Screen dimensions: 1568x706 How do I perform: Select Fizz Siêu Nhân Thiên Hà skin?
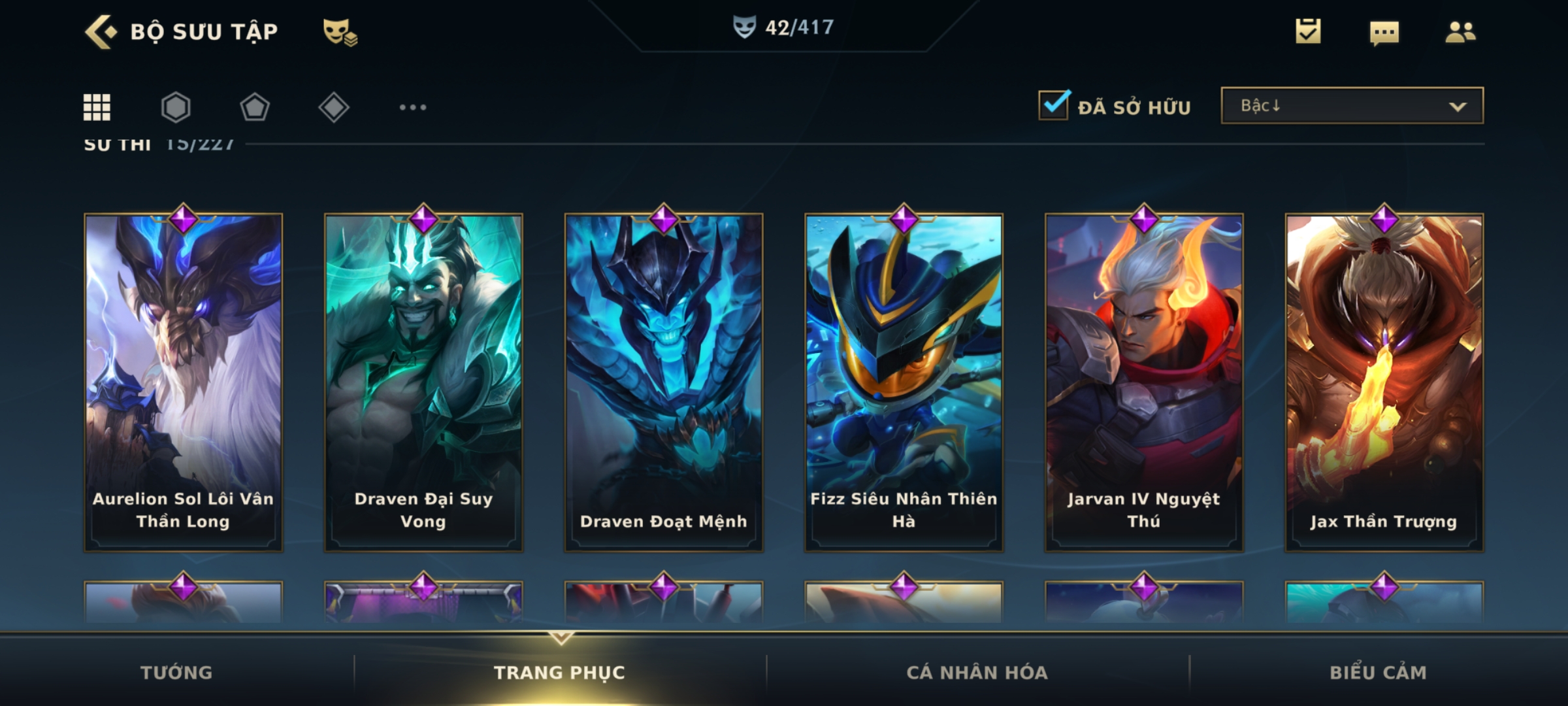904,382
